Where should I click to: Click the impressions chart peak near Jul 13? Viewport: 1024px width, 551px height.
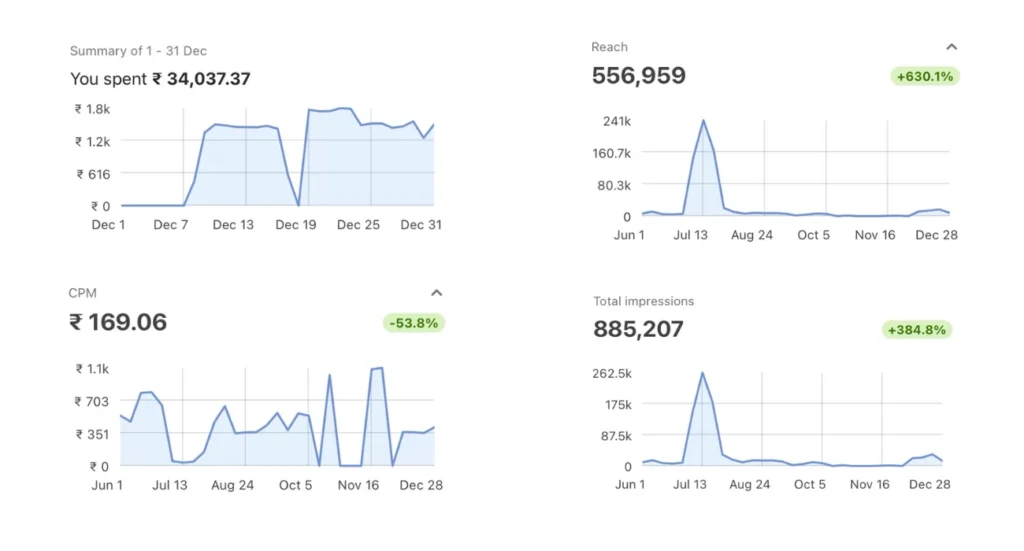702,373
